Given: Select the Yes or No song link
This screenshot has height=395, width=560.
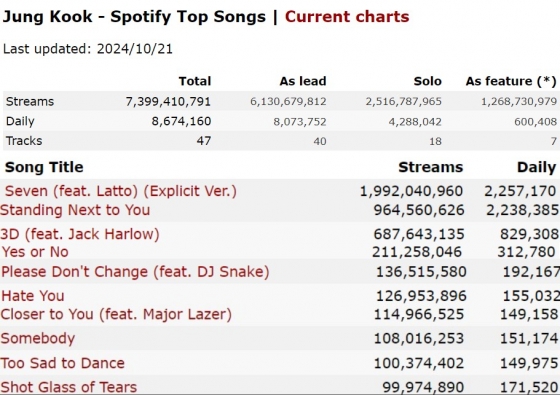Looking at the screenshot, I should [x=35, y=252].
